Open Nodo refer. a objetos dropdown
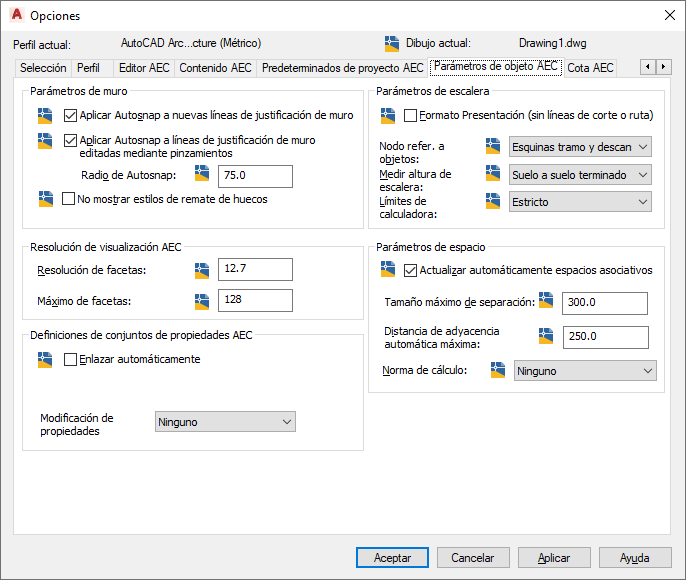 pyautogui.click(x=580, y=147)
